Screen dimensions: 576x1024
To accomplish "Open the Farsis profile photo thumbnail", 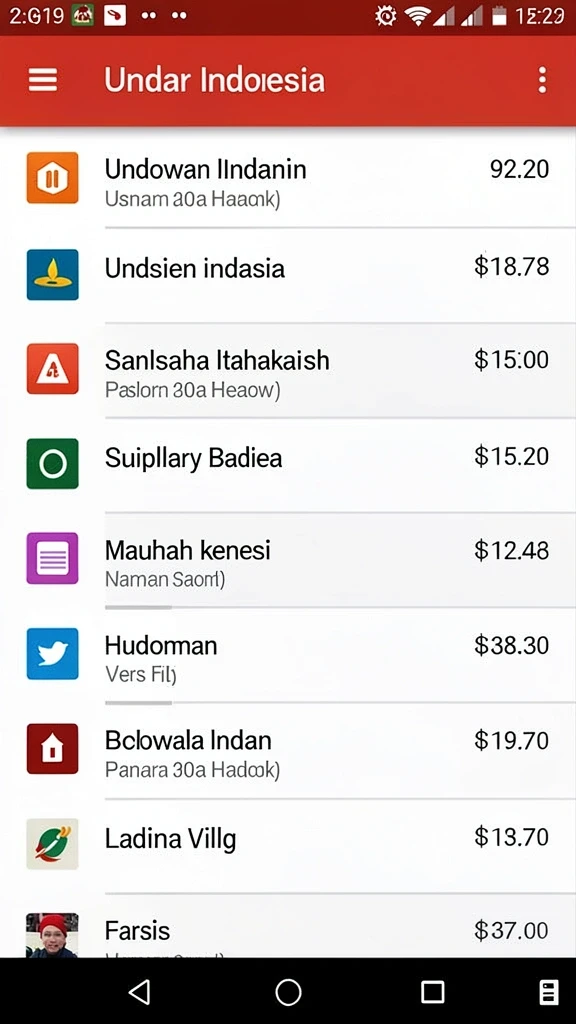I will 52,935.
